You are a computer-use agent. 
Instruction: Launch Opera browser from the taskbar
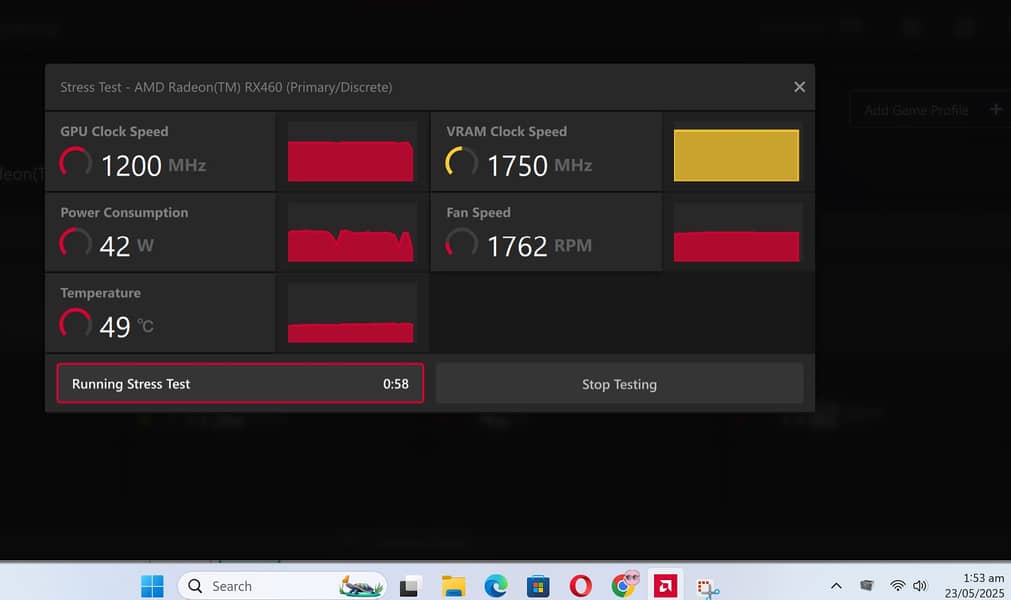[580, 586]
